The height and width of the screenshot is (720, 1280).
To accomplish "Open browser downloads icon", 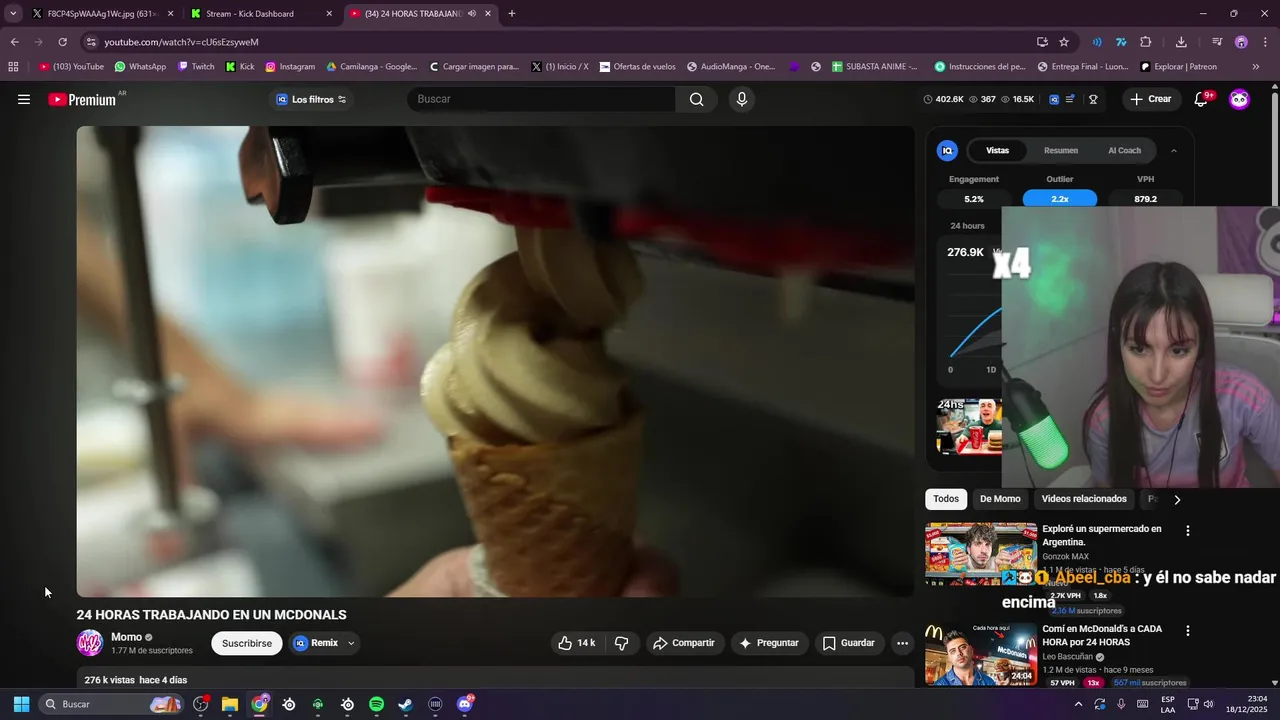I will [x=1181, y=42].
